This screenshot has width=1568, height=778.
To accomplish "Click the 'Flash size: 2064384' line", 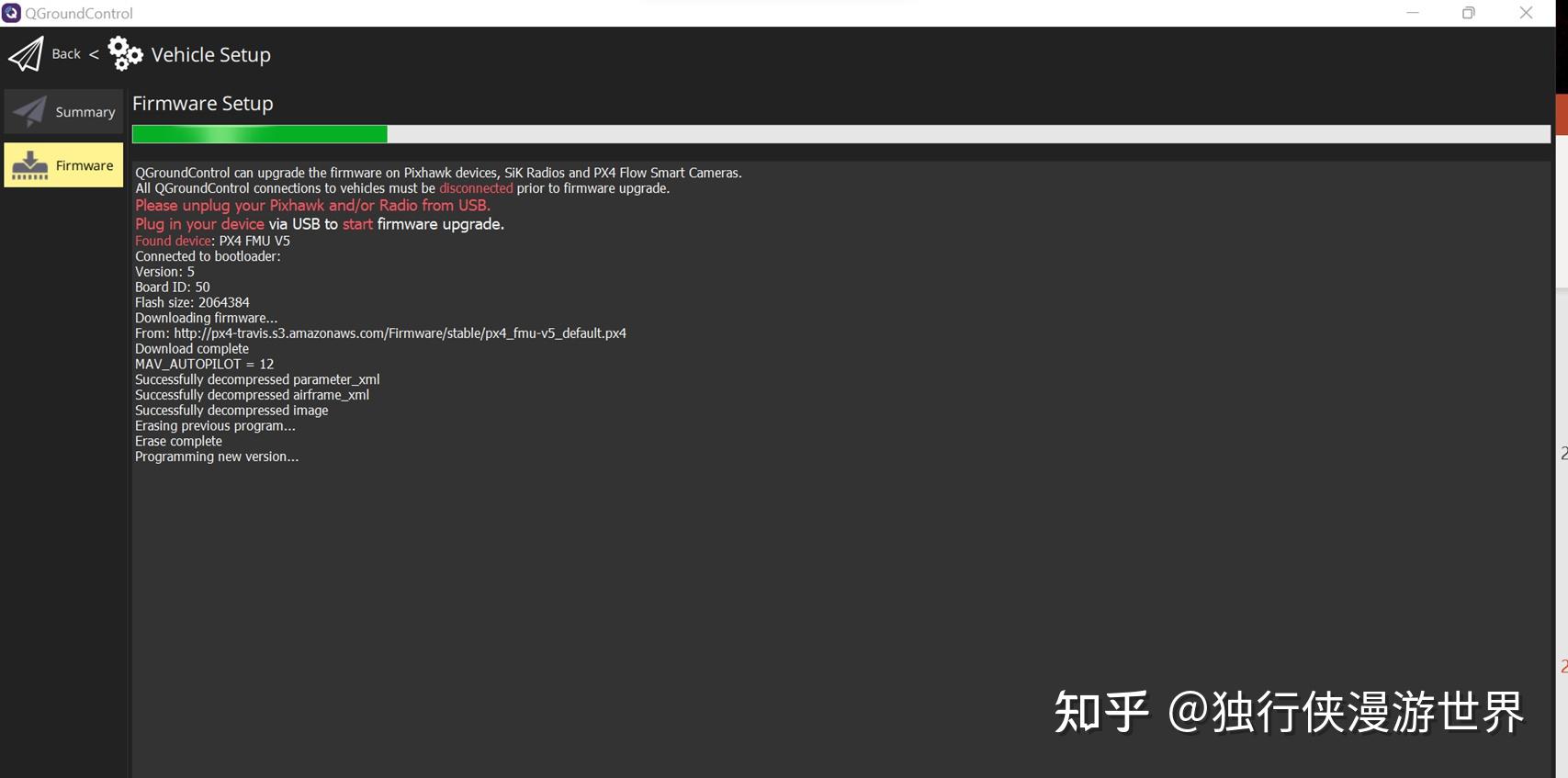I will tap(192, 302).
